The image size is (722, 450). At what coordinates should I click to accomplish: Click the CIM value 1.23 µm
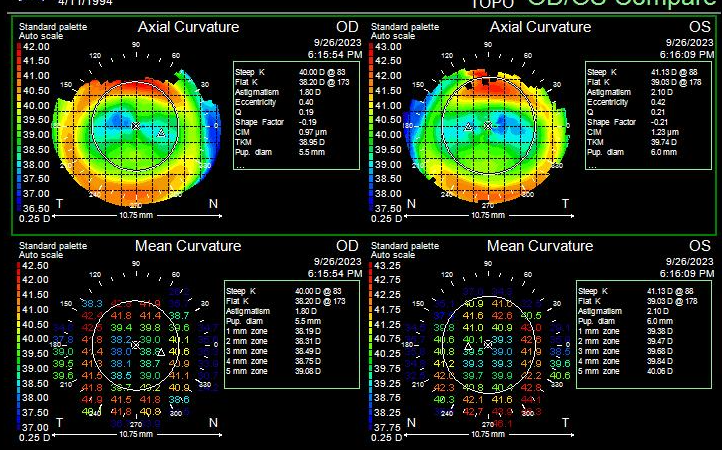pyautogui.click(x=665, y=132)
